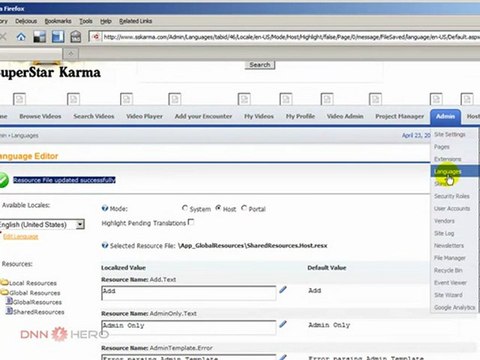
Task: Choose Pages from Admin menu
Action: click(x=442, y=147)
